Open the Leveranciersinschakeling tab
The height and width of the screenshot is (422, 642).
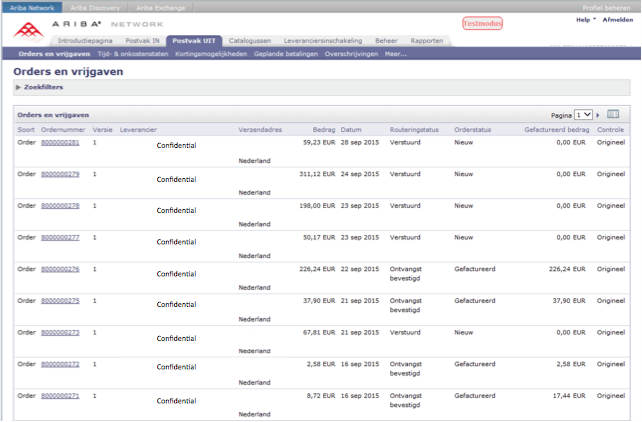point(323,41)
